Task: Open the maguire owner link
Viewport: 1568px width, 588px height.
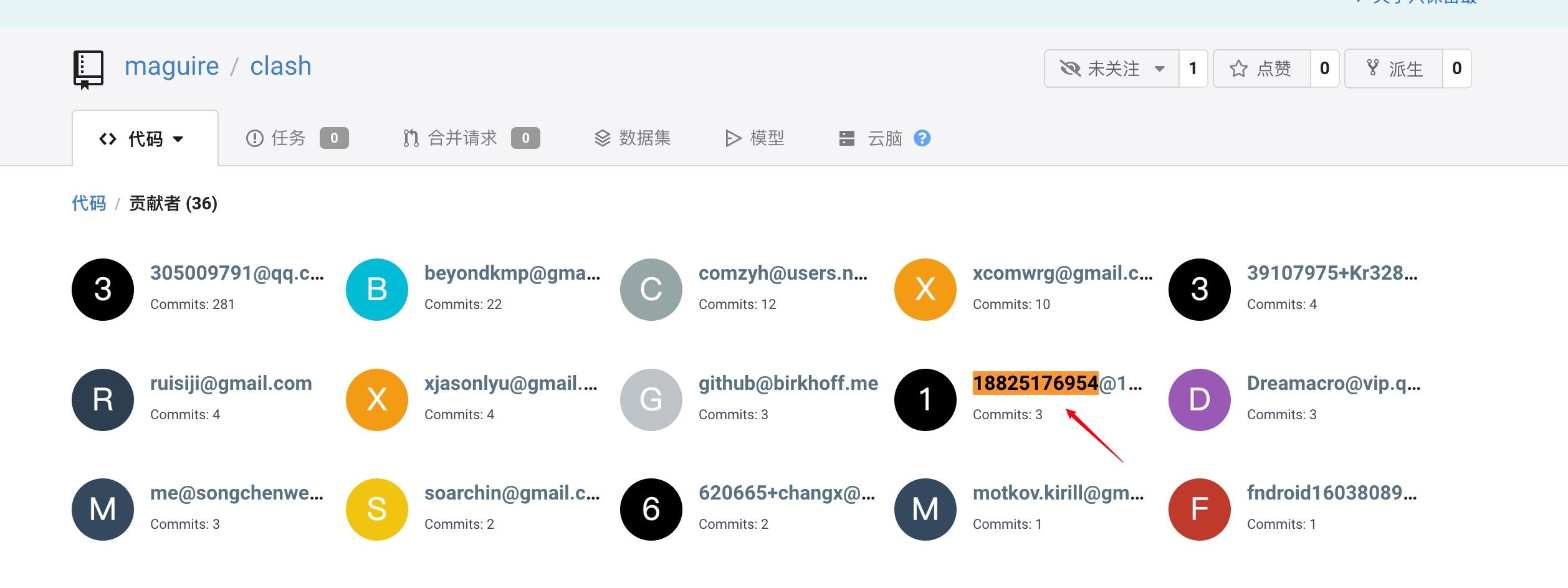Action: [171, 66]
